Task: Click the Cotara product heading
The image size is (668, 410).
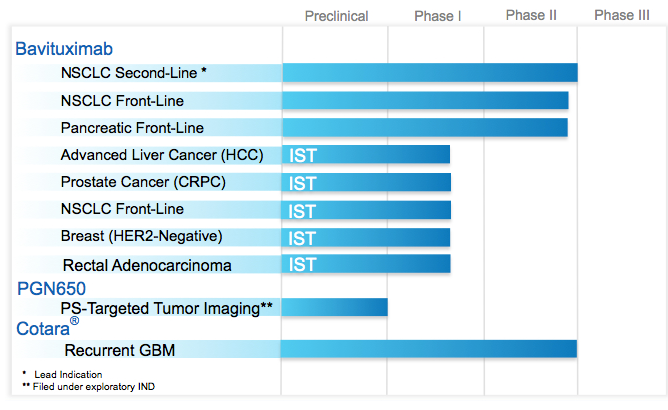Action: point(47,328)
